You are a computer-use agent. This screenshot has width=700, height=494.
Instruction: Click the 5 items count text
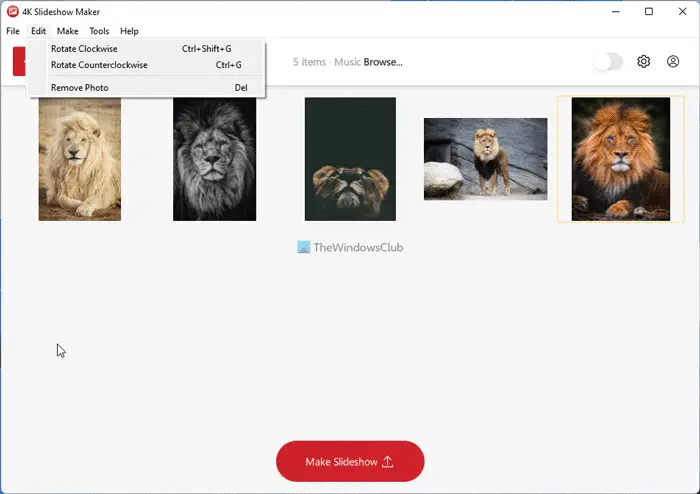[x=309, y=62]
